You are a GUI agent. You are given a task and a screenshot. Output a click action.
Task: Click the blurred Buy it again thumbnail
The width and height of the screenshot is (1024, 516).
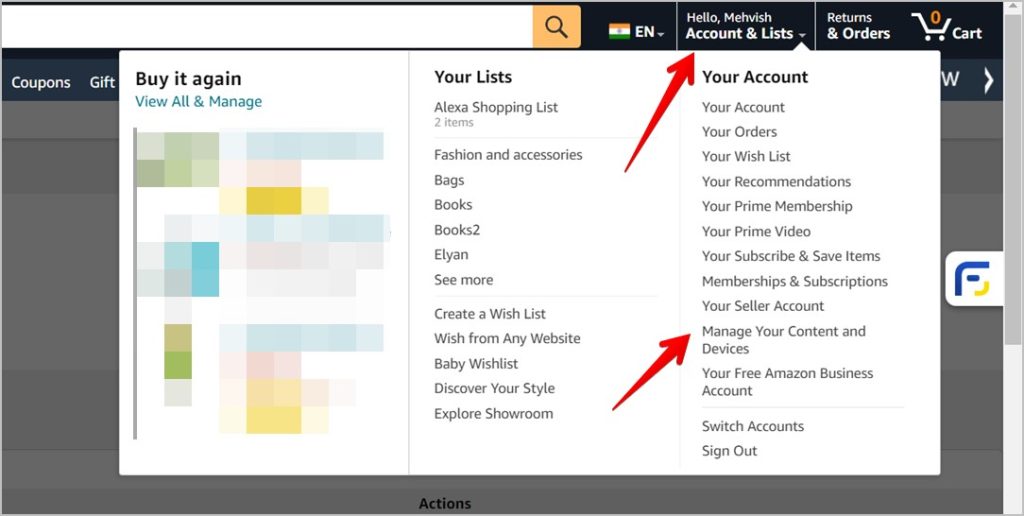[x=260, y=282]
